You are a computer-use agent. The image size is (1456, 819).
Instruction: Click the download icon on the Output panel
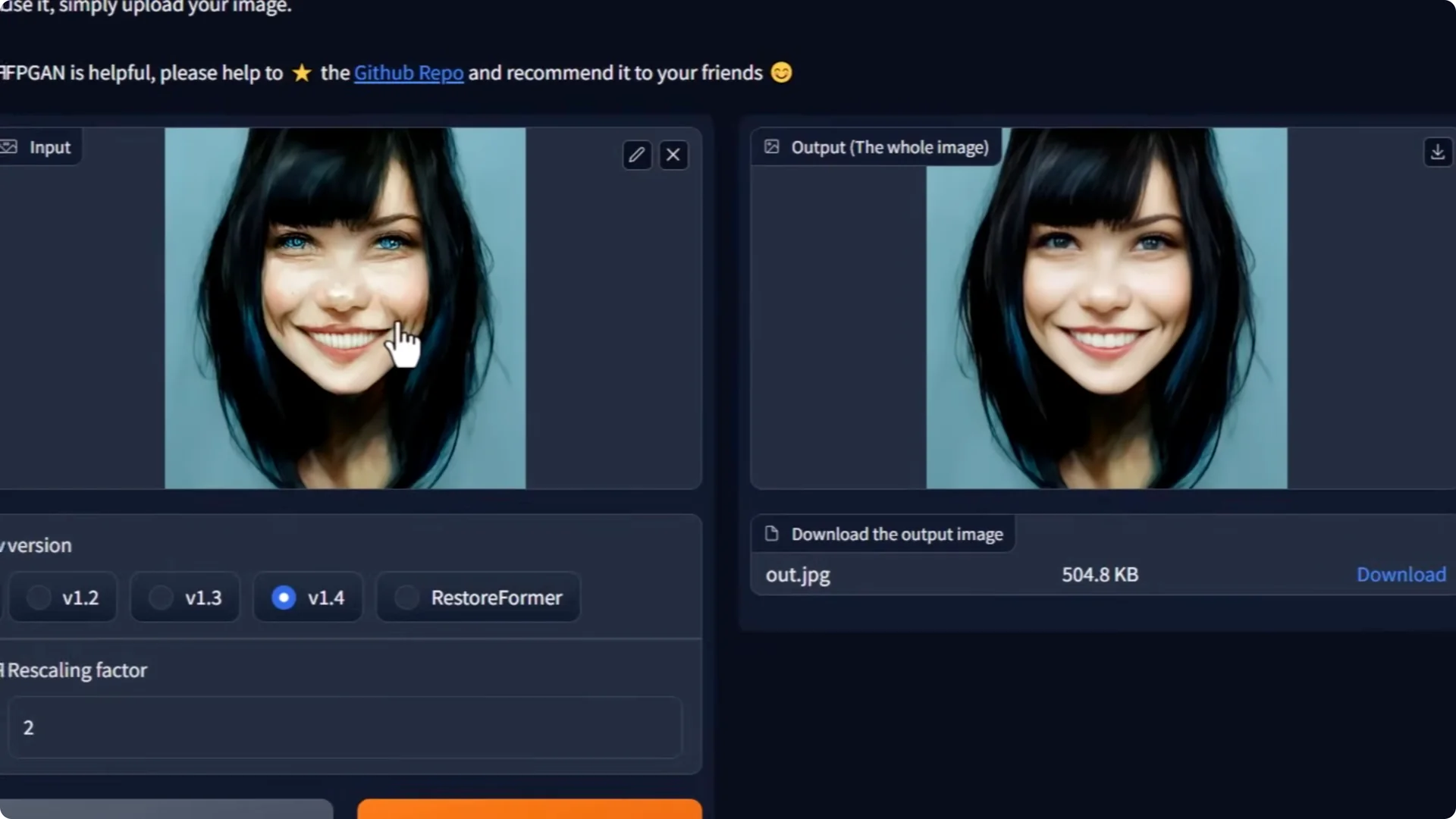[1438, 152]
